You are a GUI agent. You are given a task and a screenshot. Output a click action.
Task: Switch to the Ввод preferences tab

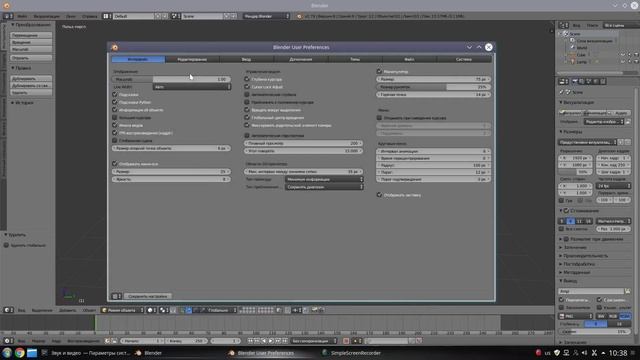click(246, 59)
